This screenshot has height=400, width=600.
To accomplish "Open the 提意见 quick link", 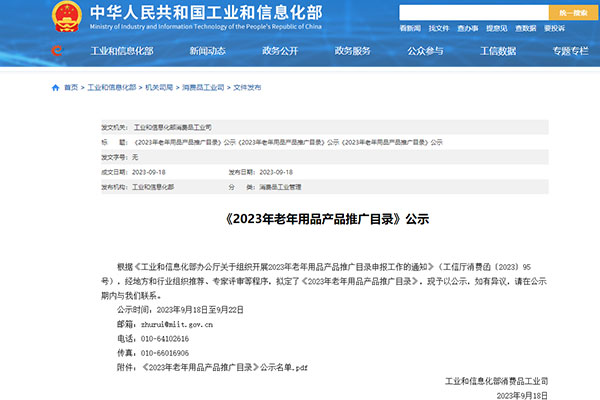I will pyautogui.click(x=497, y=28).
